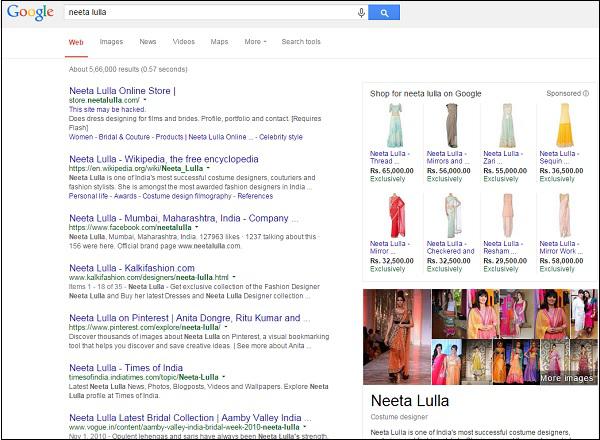600x440 pixels.
Task: Click the Neeta Lulla knowledge panel title
Action: pos(410,401)
